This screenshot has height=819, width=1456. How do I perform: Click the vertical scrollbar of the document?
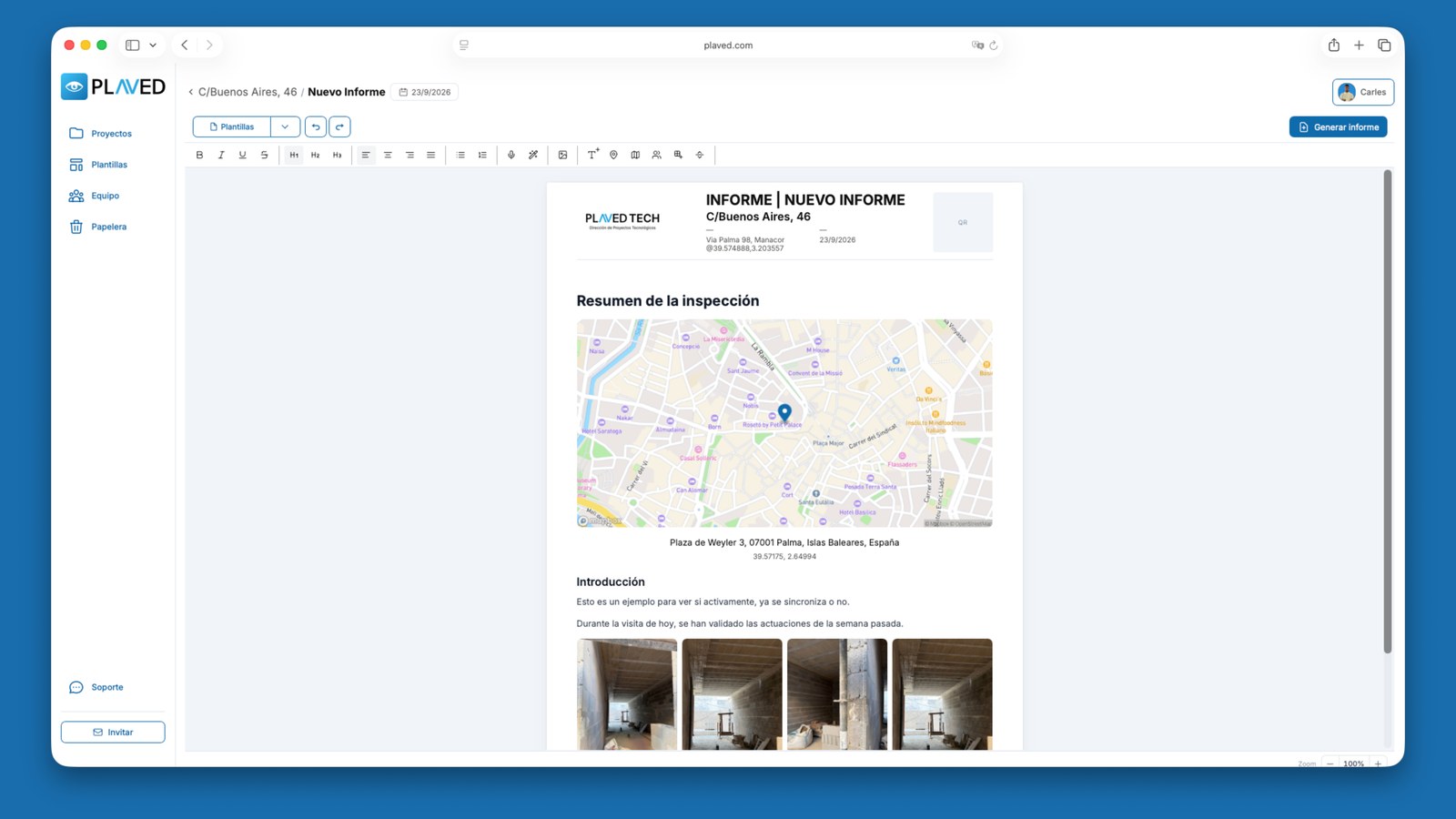tap(1387, 411)
